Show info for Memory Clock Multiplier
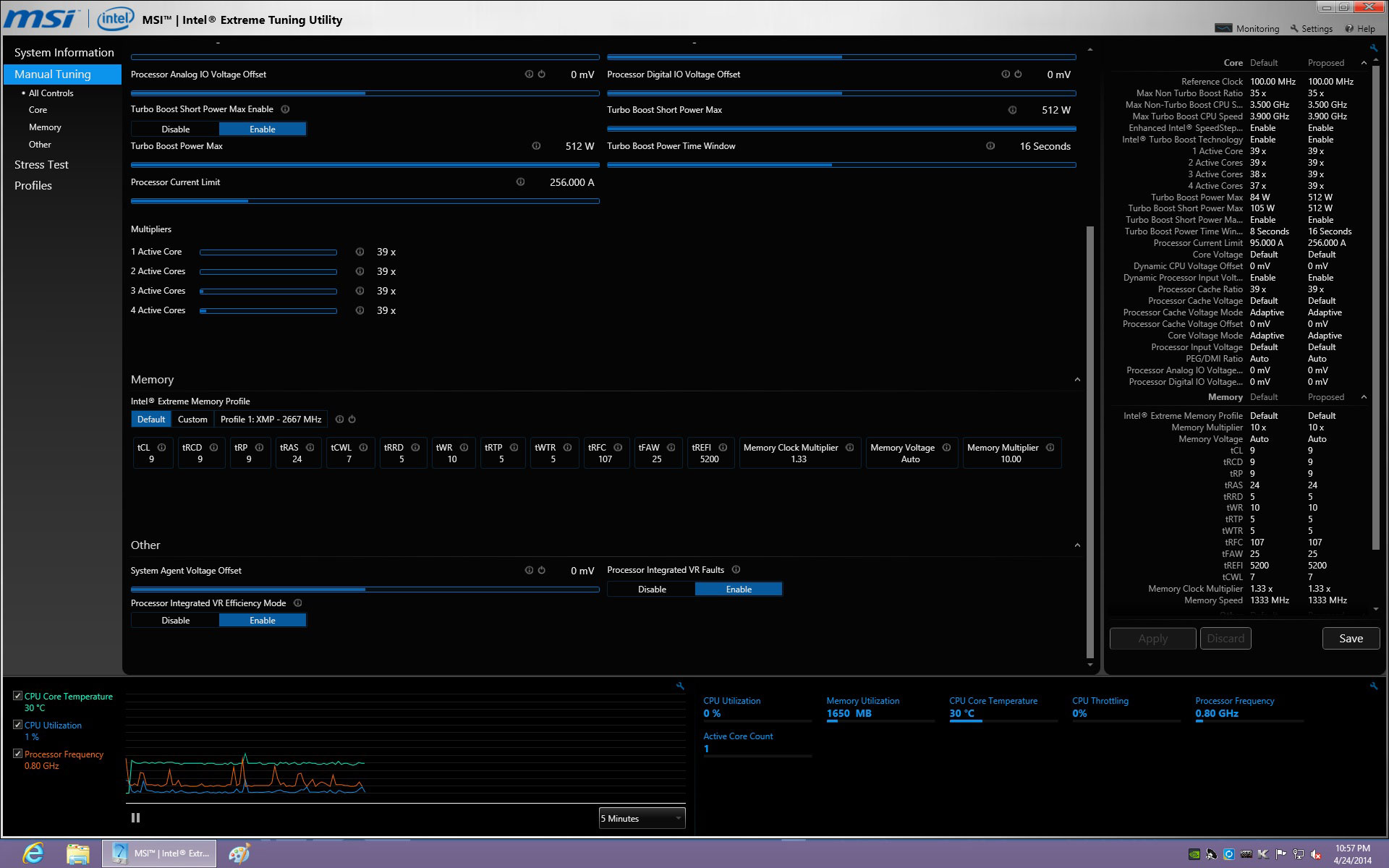Viewport: 1389px width, 868px height. click(850, 448)
